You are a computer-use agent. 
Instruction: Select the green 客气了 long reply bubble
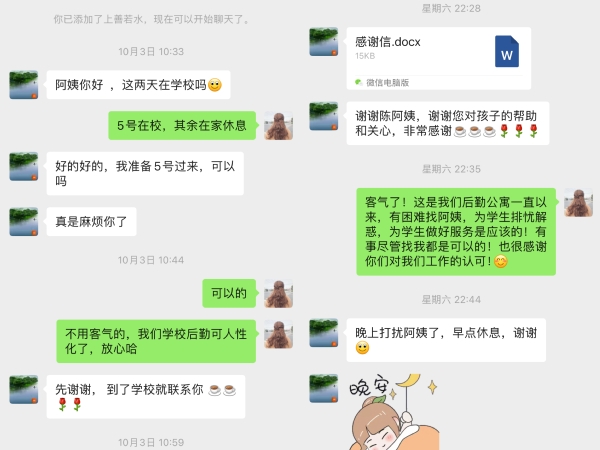coord(456,232)
